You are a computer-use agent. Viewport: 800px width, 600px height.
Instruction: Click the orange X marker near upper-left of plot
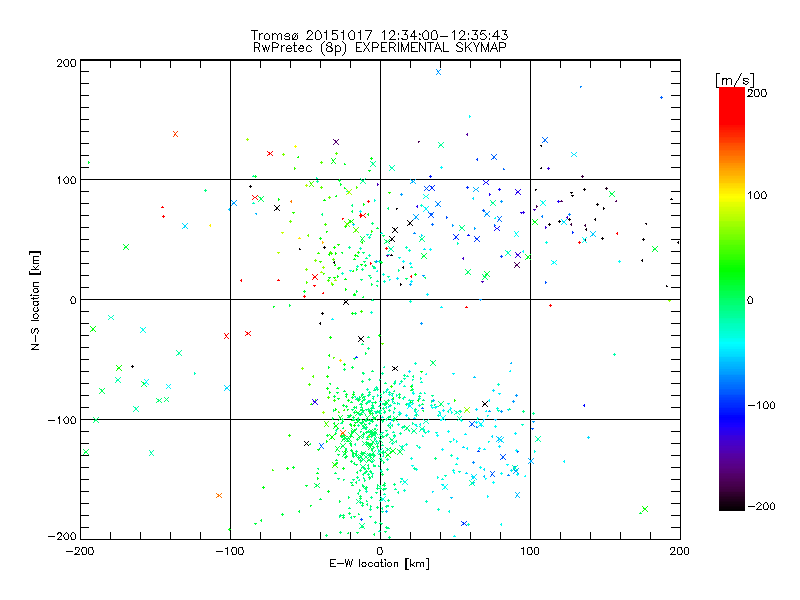pos(176,134)
